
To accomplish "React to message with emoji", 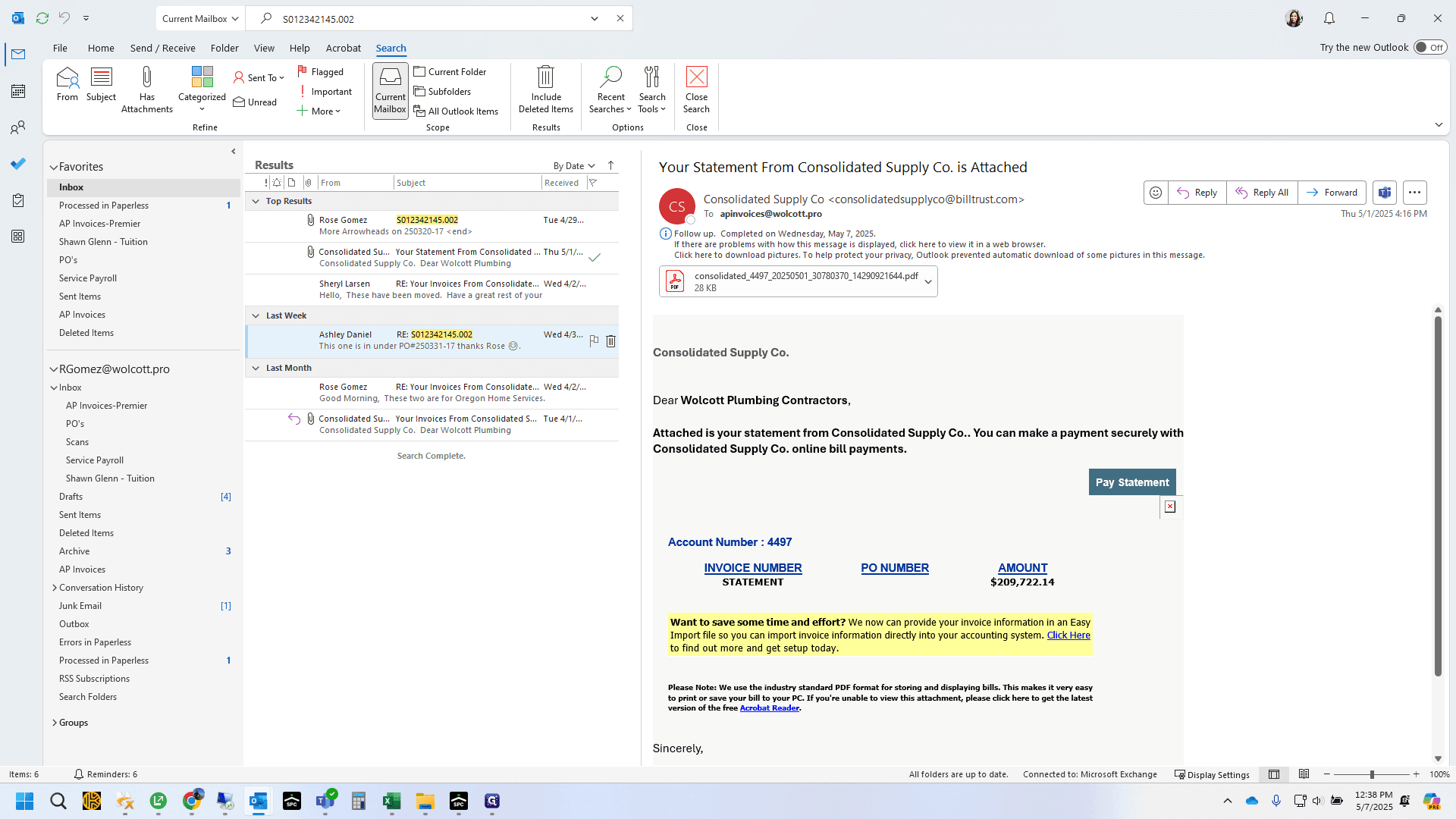I will [x=1156, y=193].
